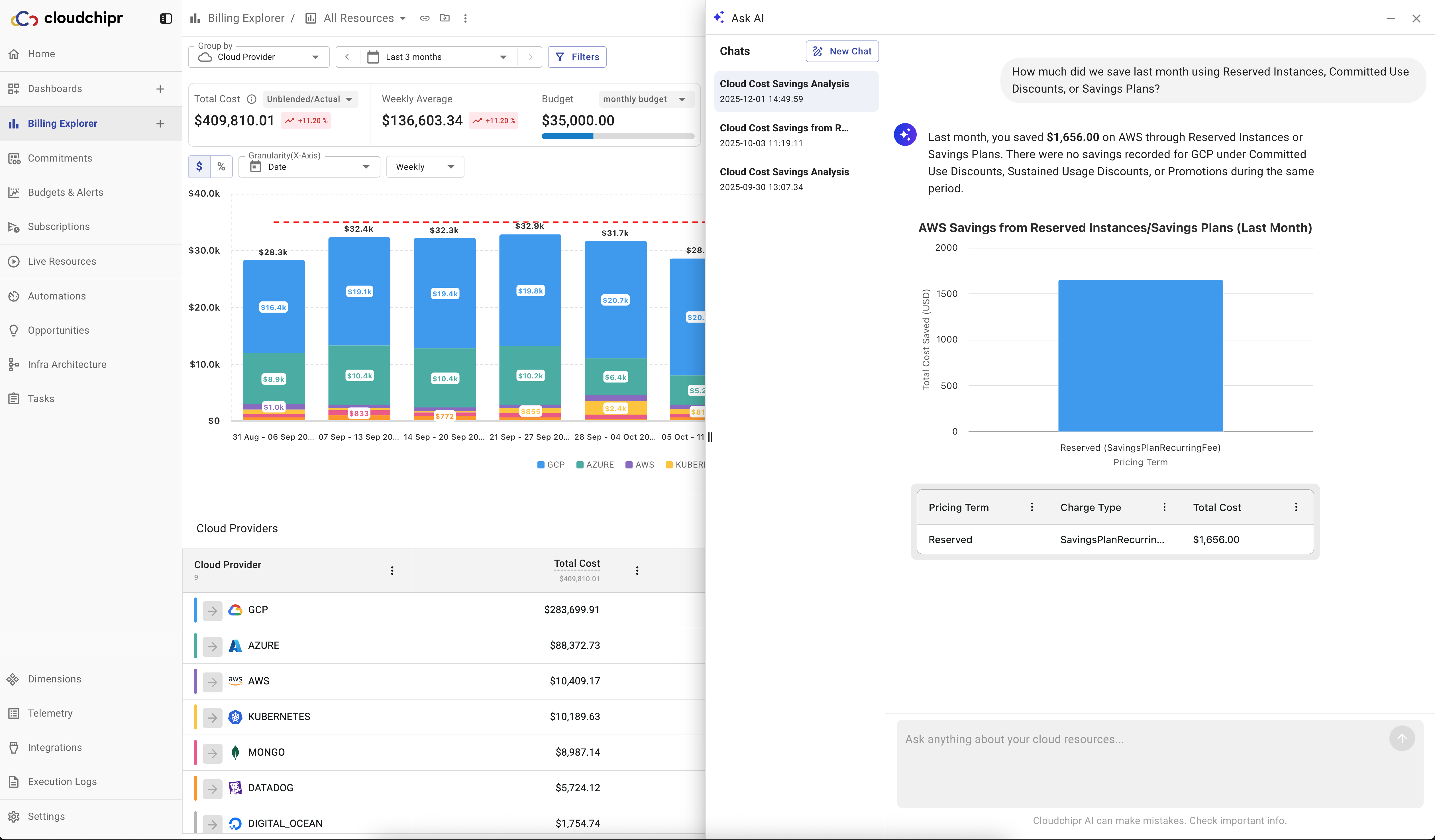Open the Group by Cloud Provider dropdown
Image resolution: width=1435 pixels, height=840 pixels.
[259, 57]
